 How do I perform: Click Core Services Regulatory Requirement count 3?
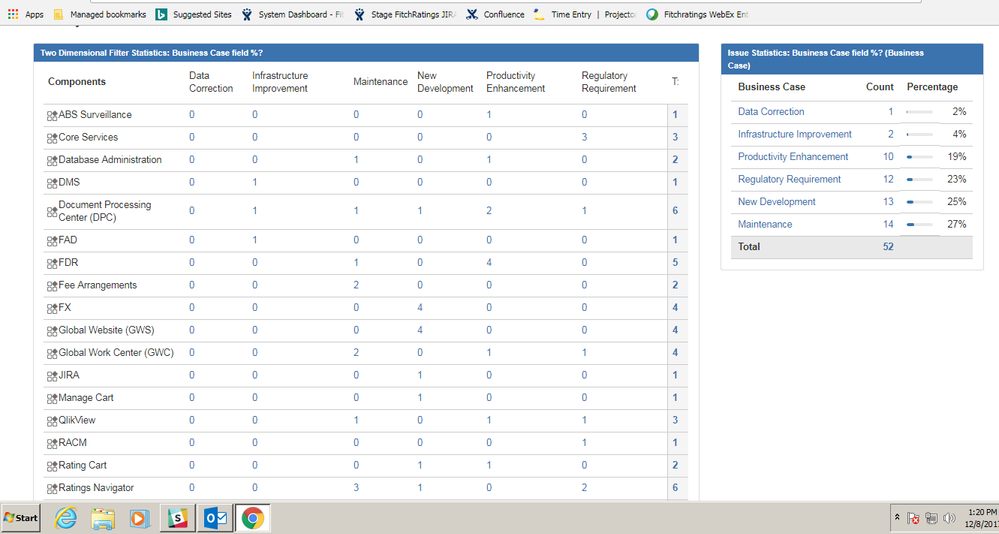coord(584,137)
